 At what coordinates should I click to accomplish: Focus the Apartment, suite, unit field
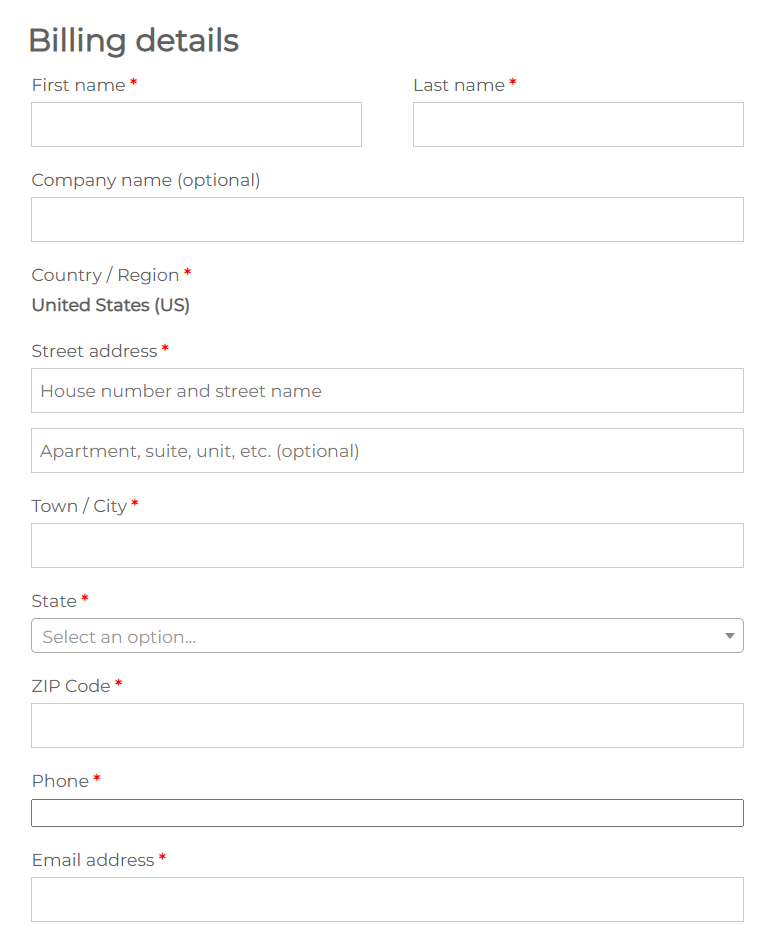(x=387, y=450)
